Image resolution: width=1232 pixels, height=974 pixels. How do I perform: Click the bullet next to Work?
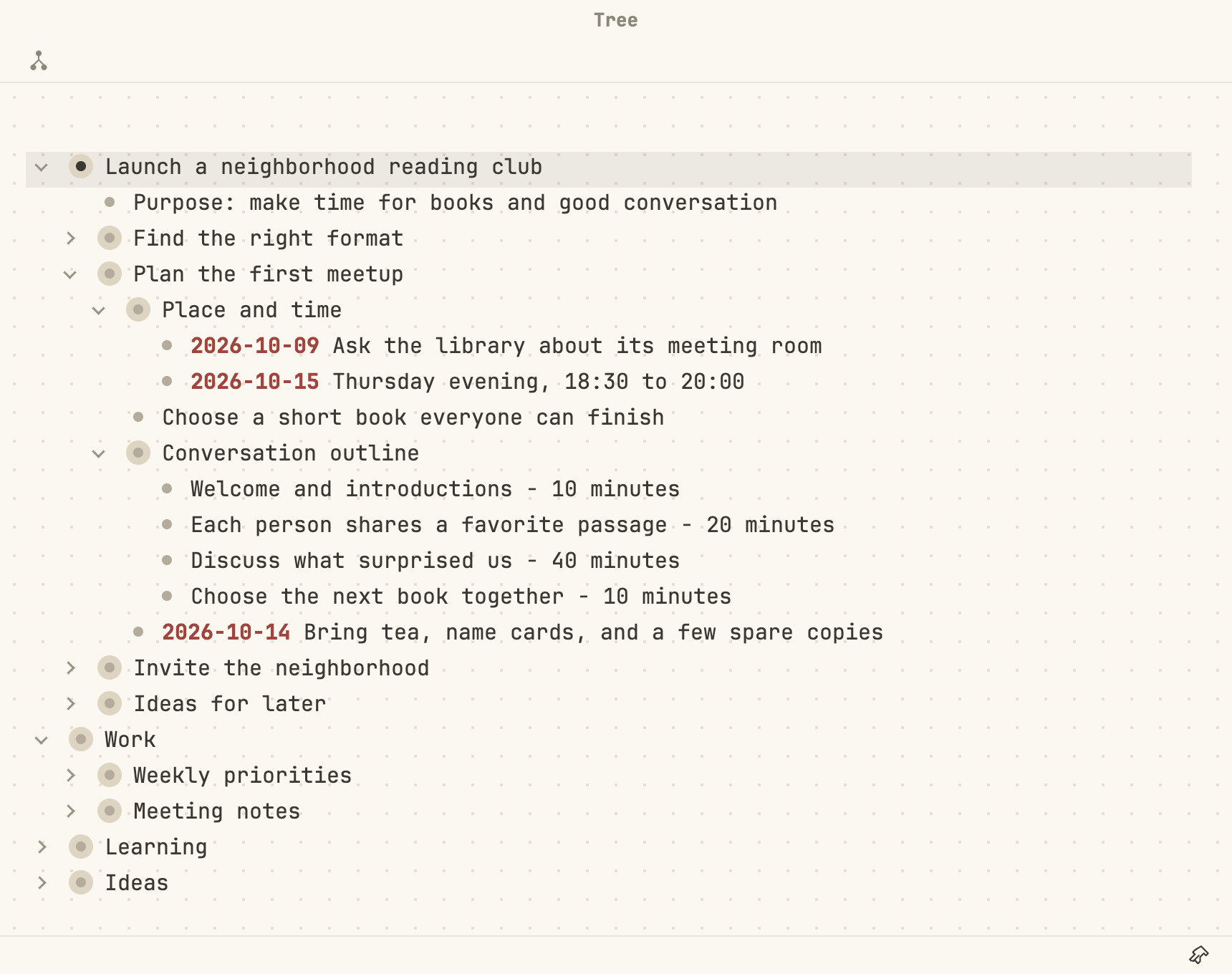(x=81, y=739)
